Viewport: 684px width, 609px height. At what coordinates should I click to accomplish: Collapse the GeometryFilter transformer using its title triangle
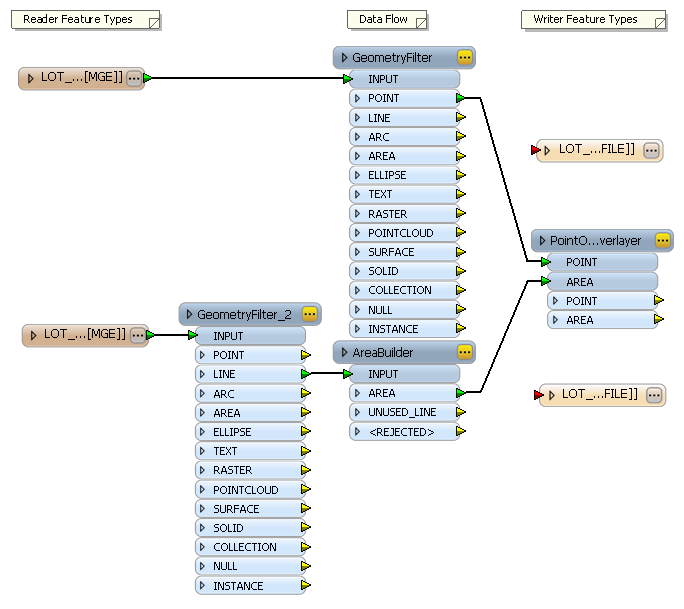(345, 58)
